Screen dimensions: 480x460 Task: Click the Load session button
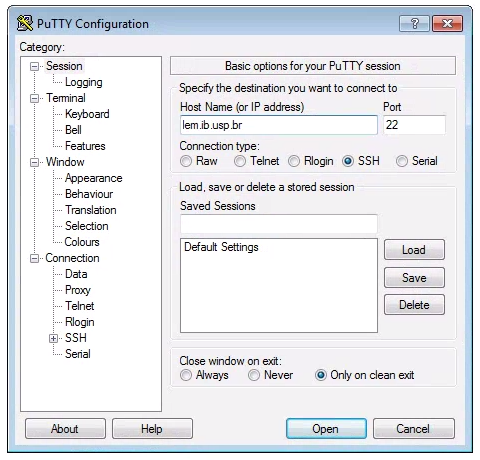point(414,250)
